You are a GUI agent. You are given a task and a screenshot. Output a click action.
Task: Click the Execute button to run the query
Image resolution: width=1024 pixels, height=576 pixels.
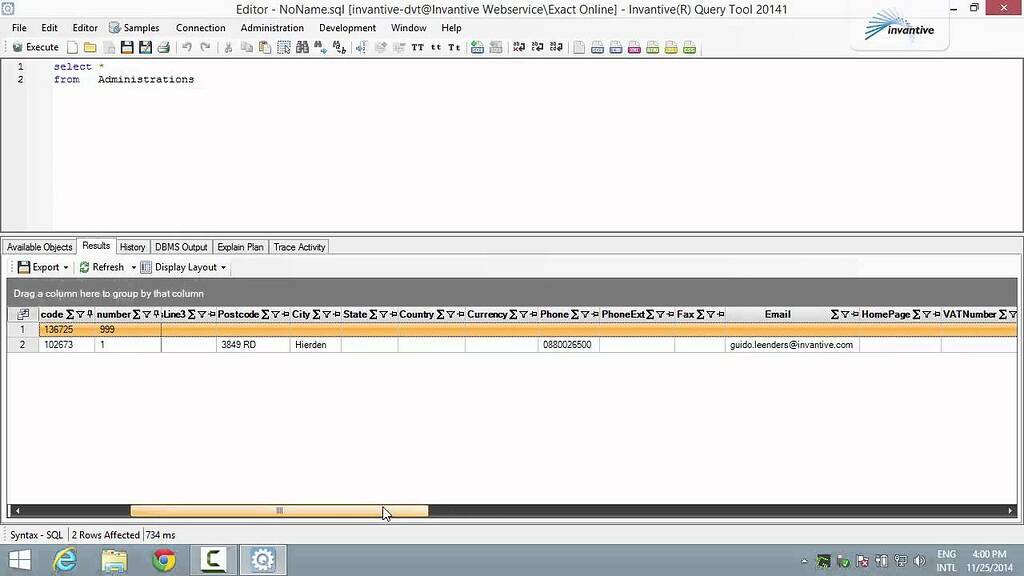click(36, 46)
